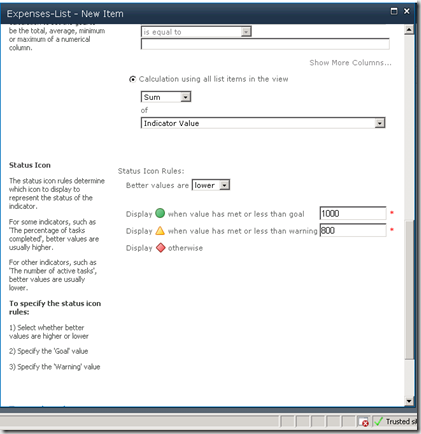
Task: Click the vertical scrollbar thumb
Action: (x=409, y=289)
